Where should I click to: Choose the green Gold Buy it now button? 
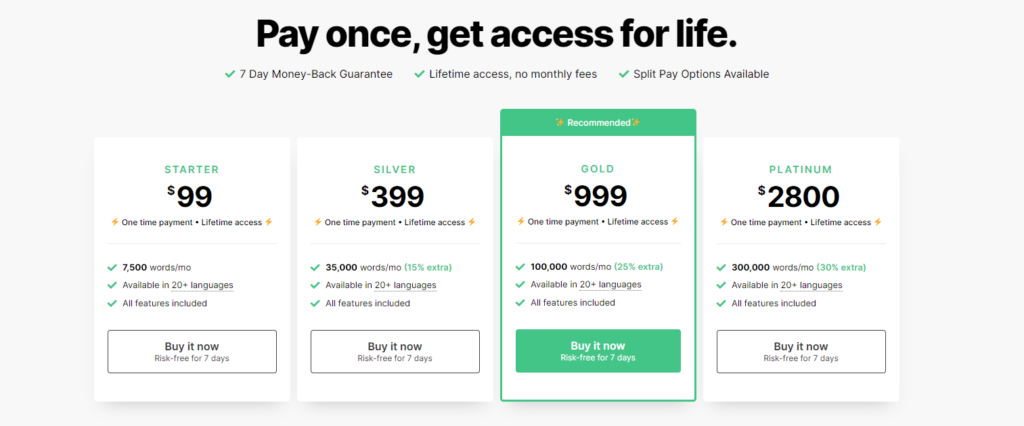tap(598, 351)
